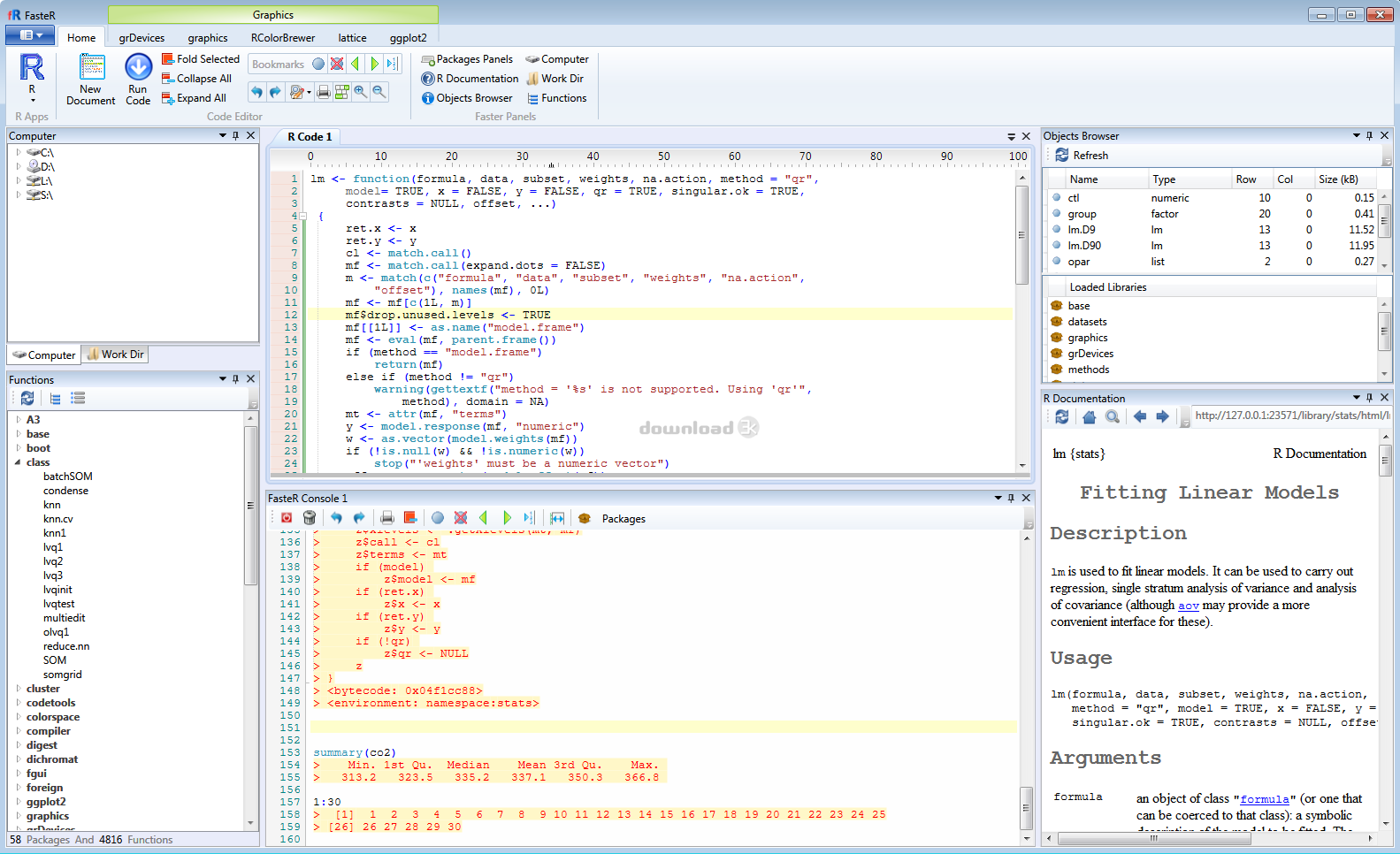Open the find and replace dropdown
1400x854 pixels.
299,92
